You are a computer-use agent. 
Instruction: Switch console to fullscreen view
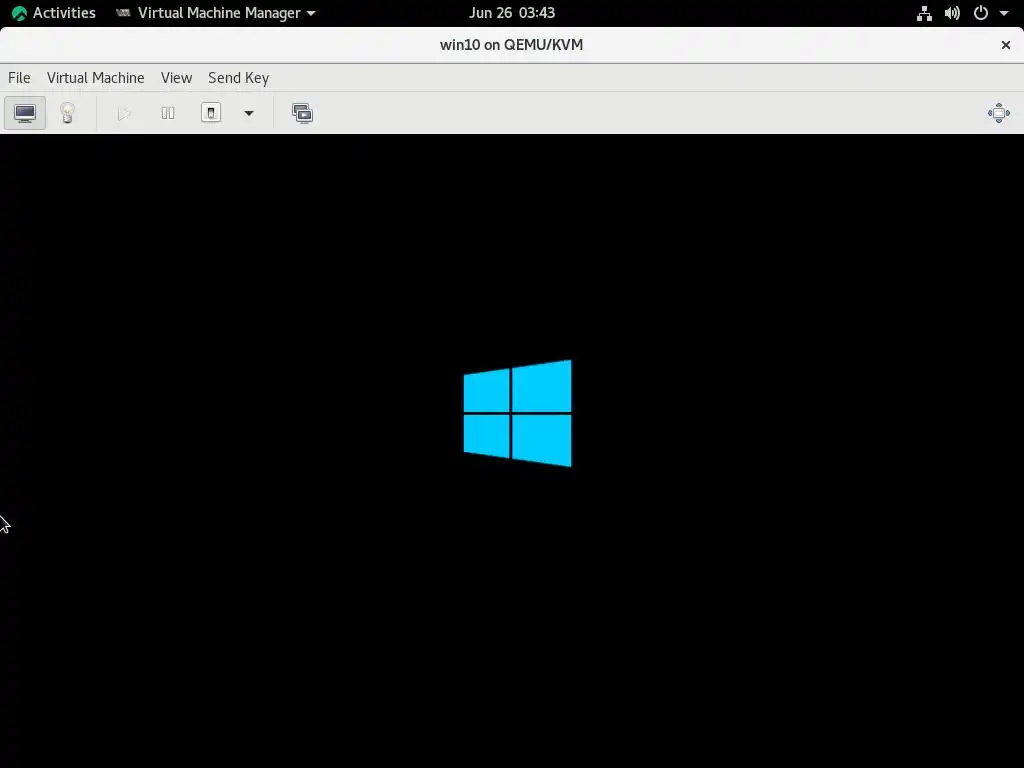pos(999,113)
